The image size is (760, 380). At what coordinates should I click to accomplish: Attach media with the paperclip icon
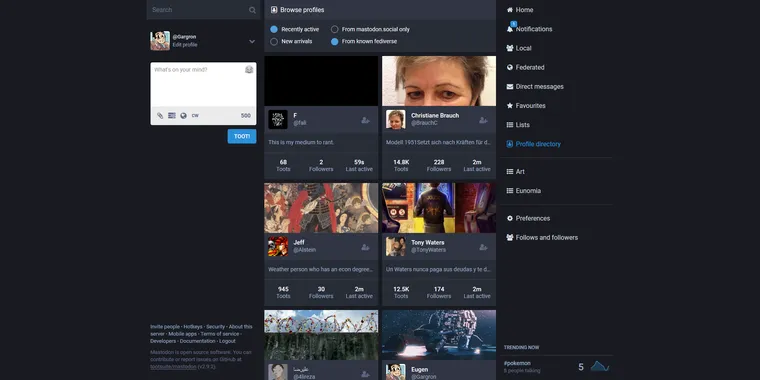[160, 115]
